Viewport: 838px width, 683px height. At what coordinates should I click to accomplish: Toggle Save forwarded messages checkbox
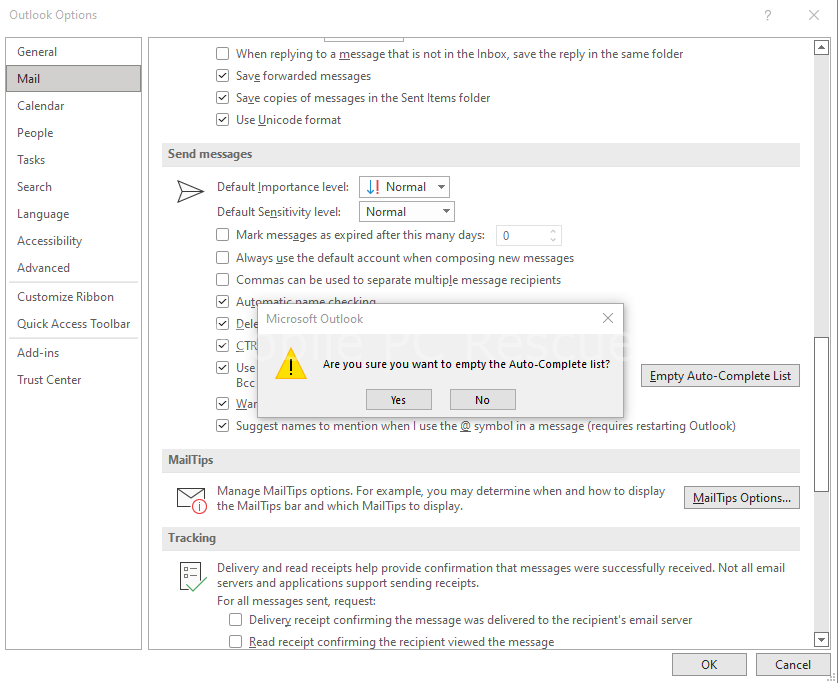(x=223, y=76)
